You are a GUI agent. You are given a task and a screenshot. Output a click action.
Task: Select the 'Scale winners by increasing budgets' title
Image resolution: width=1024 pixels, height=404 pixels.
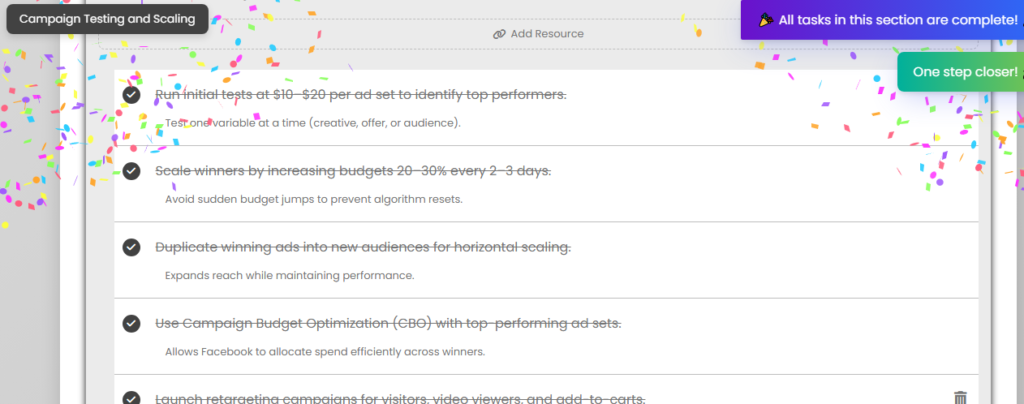tap(353, 171)
